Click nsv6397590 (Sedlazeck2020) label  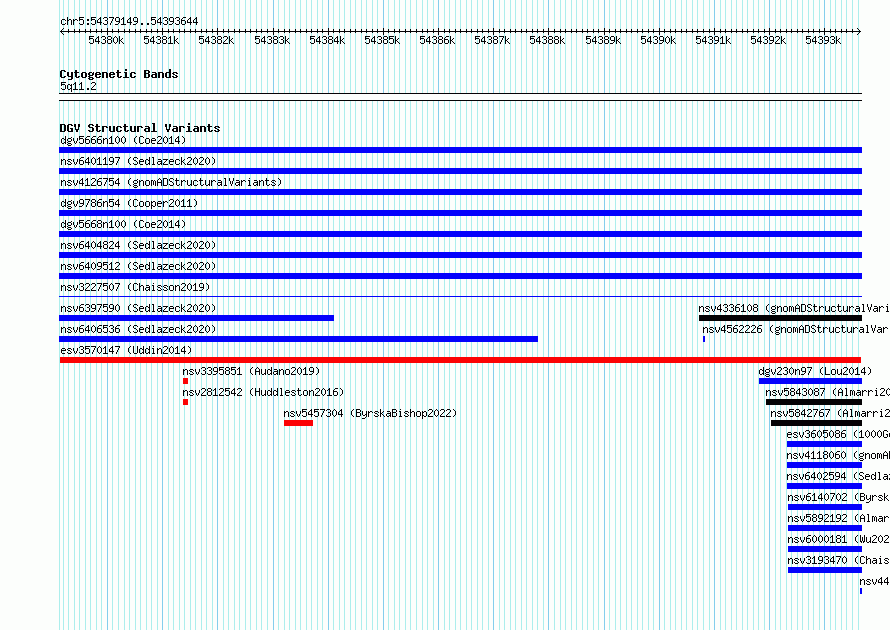pos(138,308)
